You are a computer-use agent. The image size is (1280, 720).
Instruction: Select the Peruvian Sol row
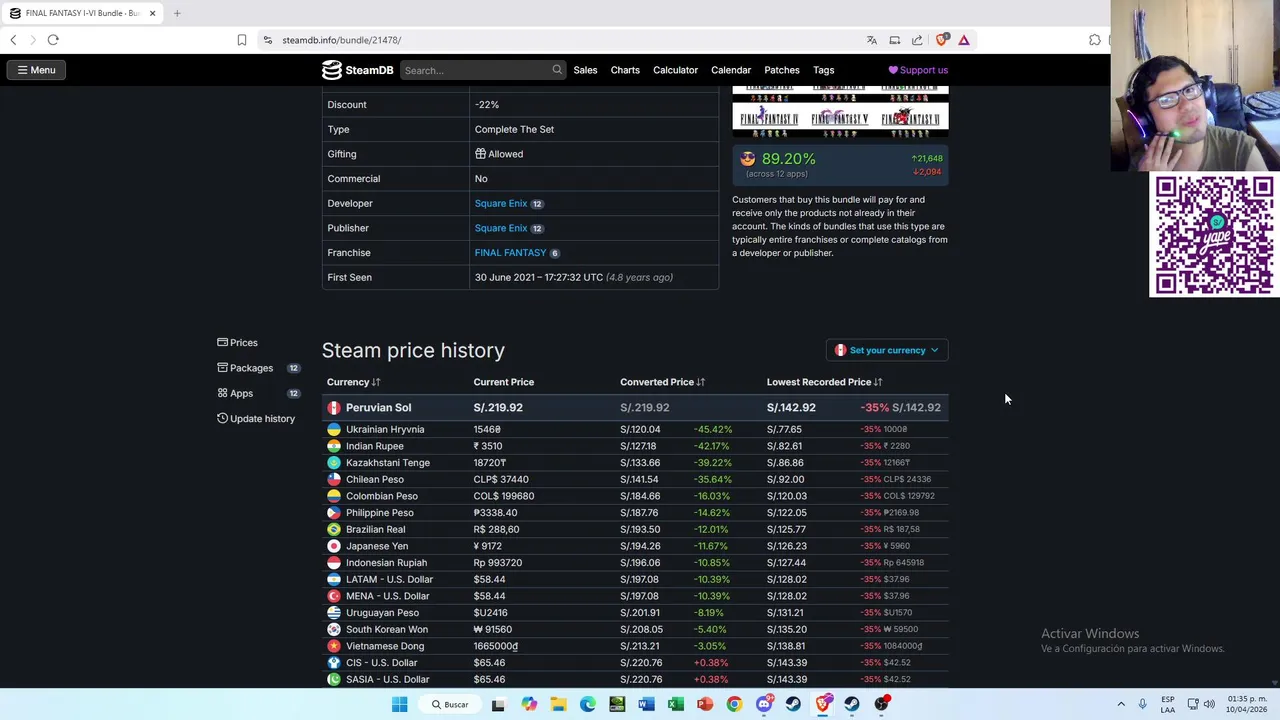coord(634,408)
